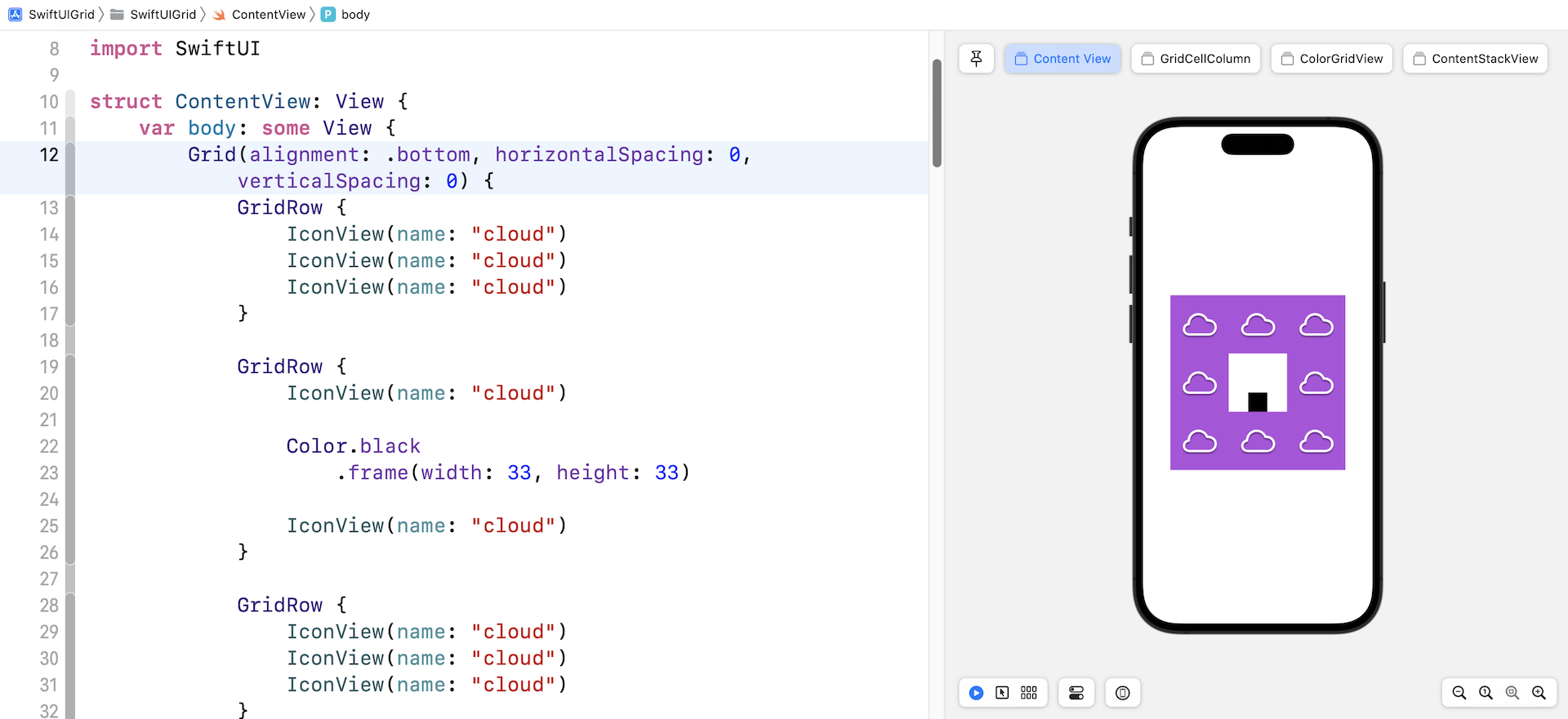Switch to ContentStackView preview

coord(1475,59)
